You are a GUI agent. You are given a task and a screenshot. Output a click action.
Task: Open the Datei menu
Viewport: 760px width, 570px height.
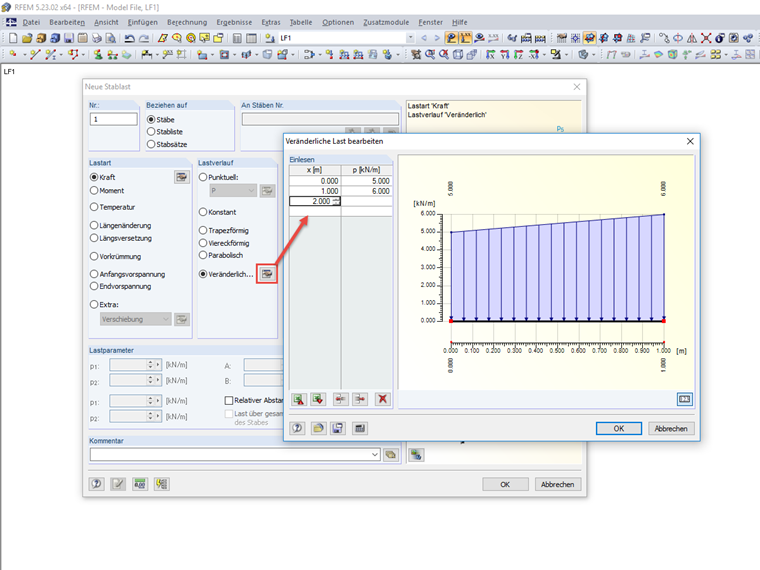click(x=31, y=22)
